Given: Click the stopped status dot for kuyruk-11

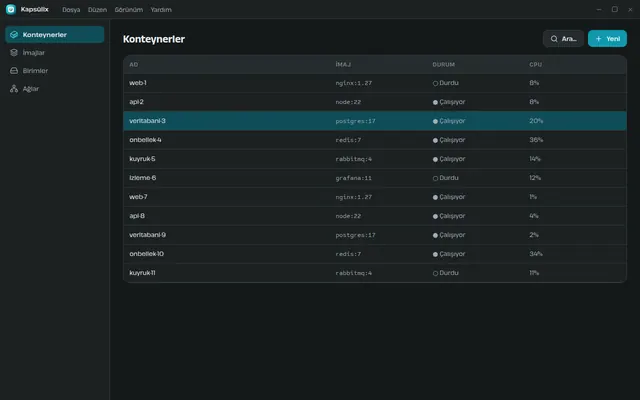Looking at the screenshot, I should 435,273.
